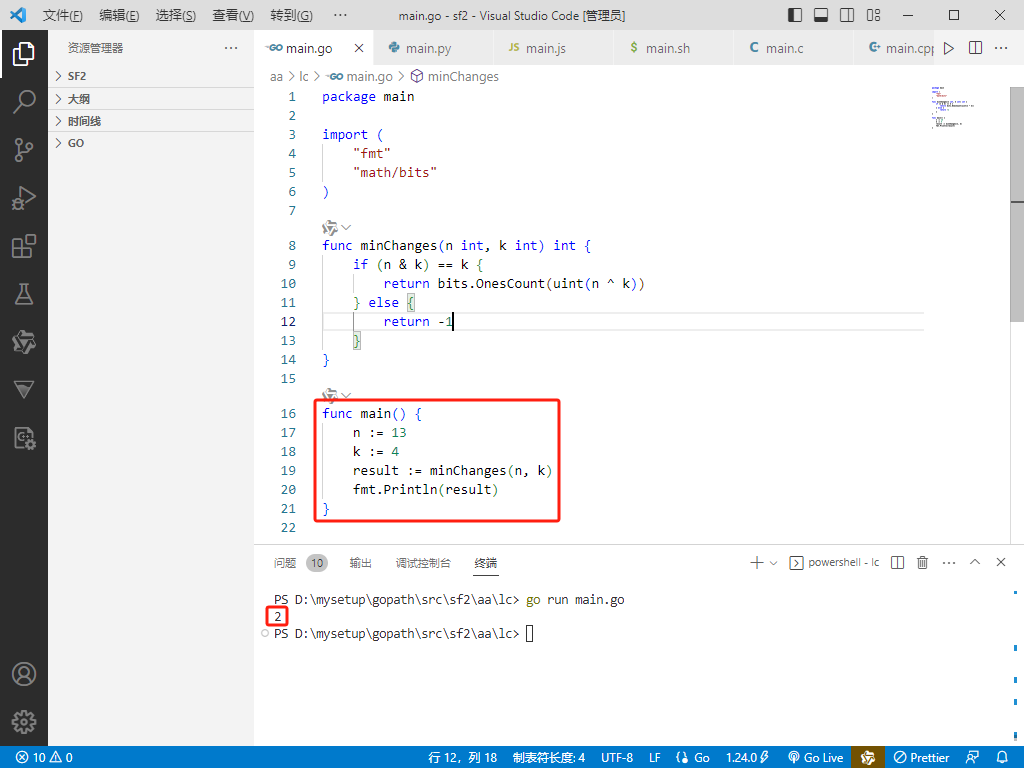Open the 查看(V) menu
The width and height of the screenshot is (1024, 768).
coord(232,15)
